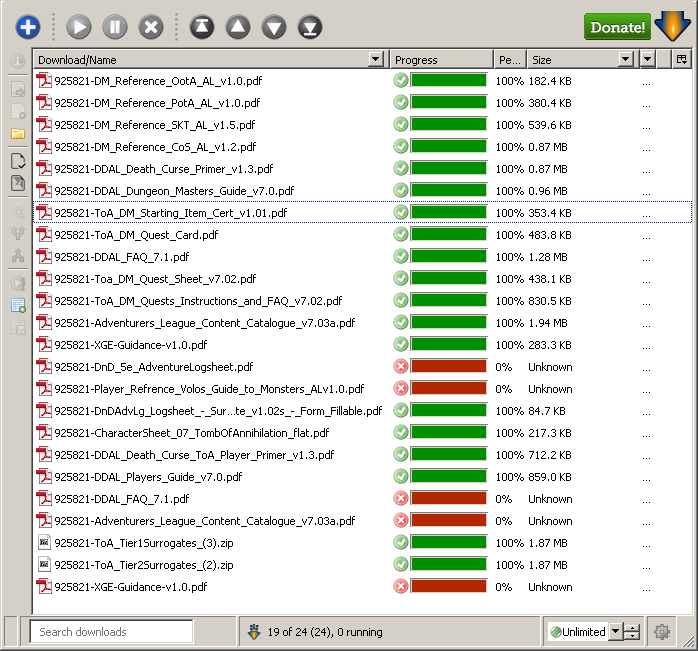Move selection to top with toolbar arrow

coord(202,27)
